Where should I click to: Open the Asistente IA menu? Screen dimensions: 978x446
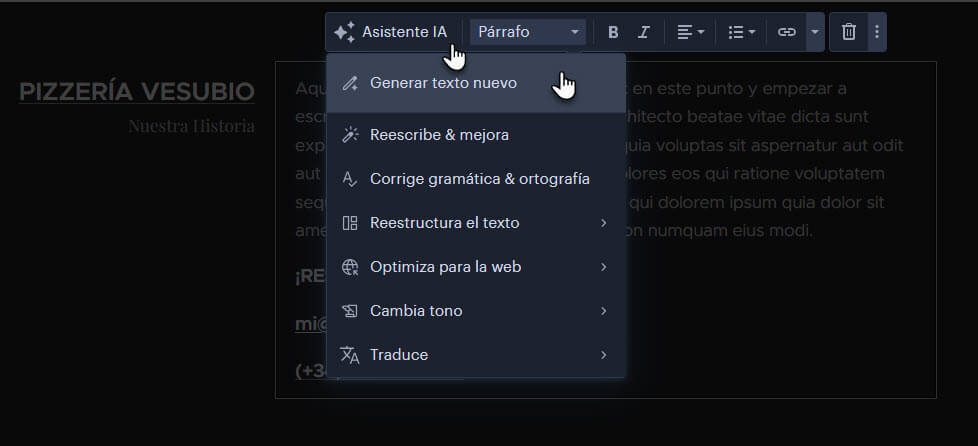391,32
